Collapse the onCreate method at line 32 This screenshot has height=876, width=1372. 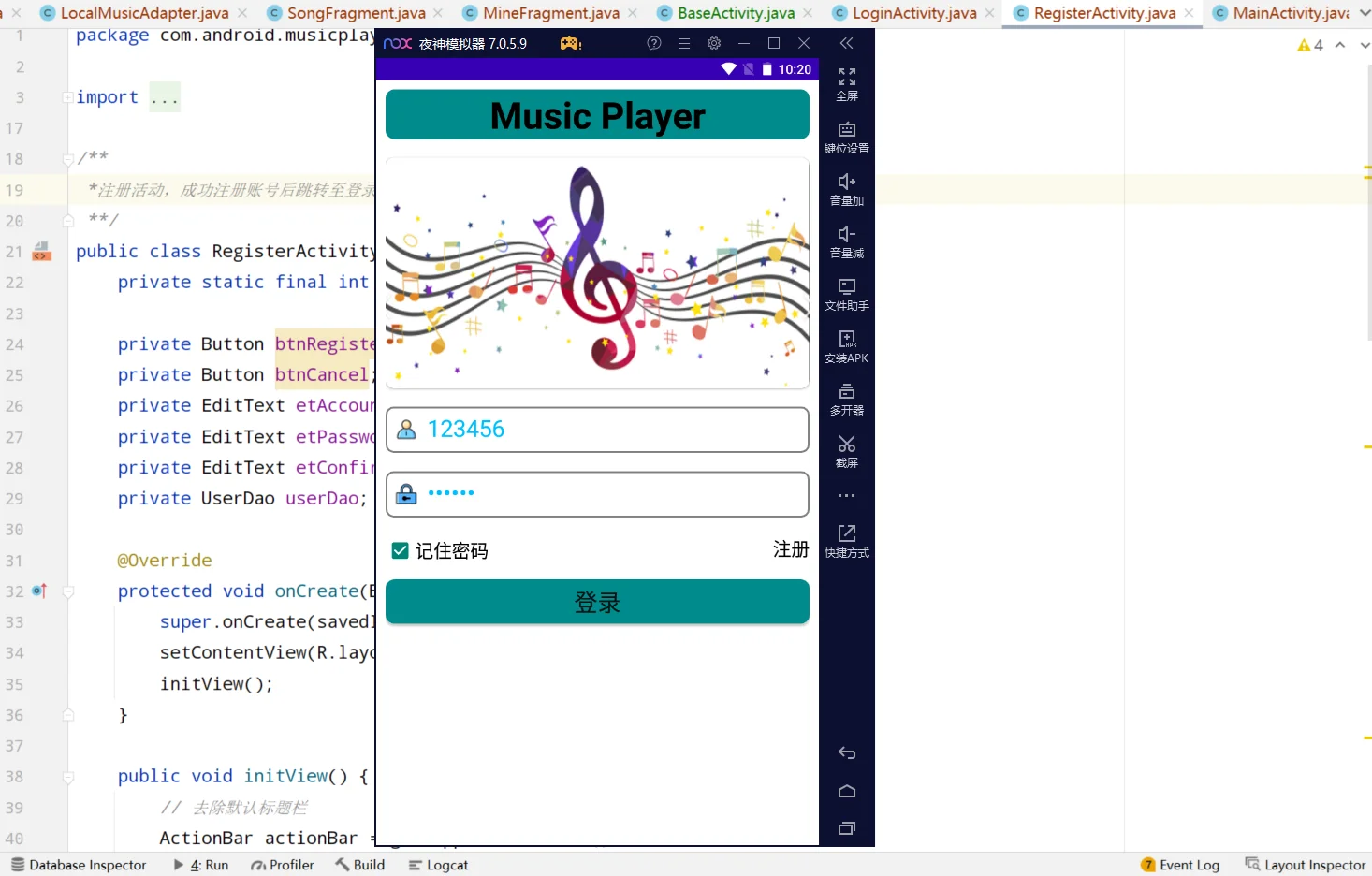pos(67,591)
